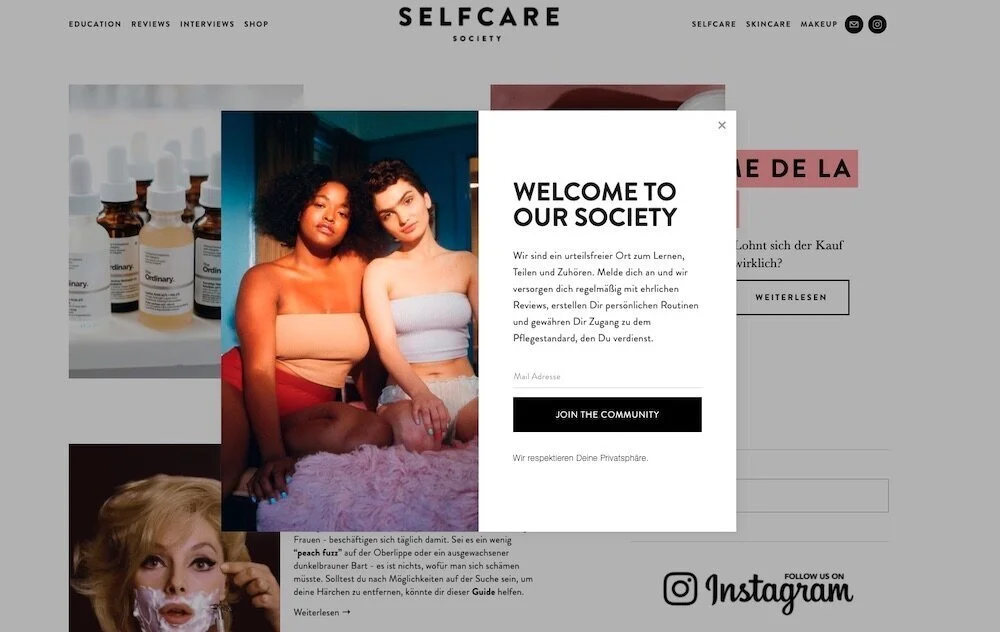Select the Skincare category link
This screenshot has height=632, width=1000.
pyautogui.click(x=768, y=24)
